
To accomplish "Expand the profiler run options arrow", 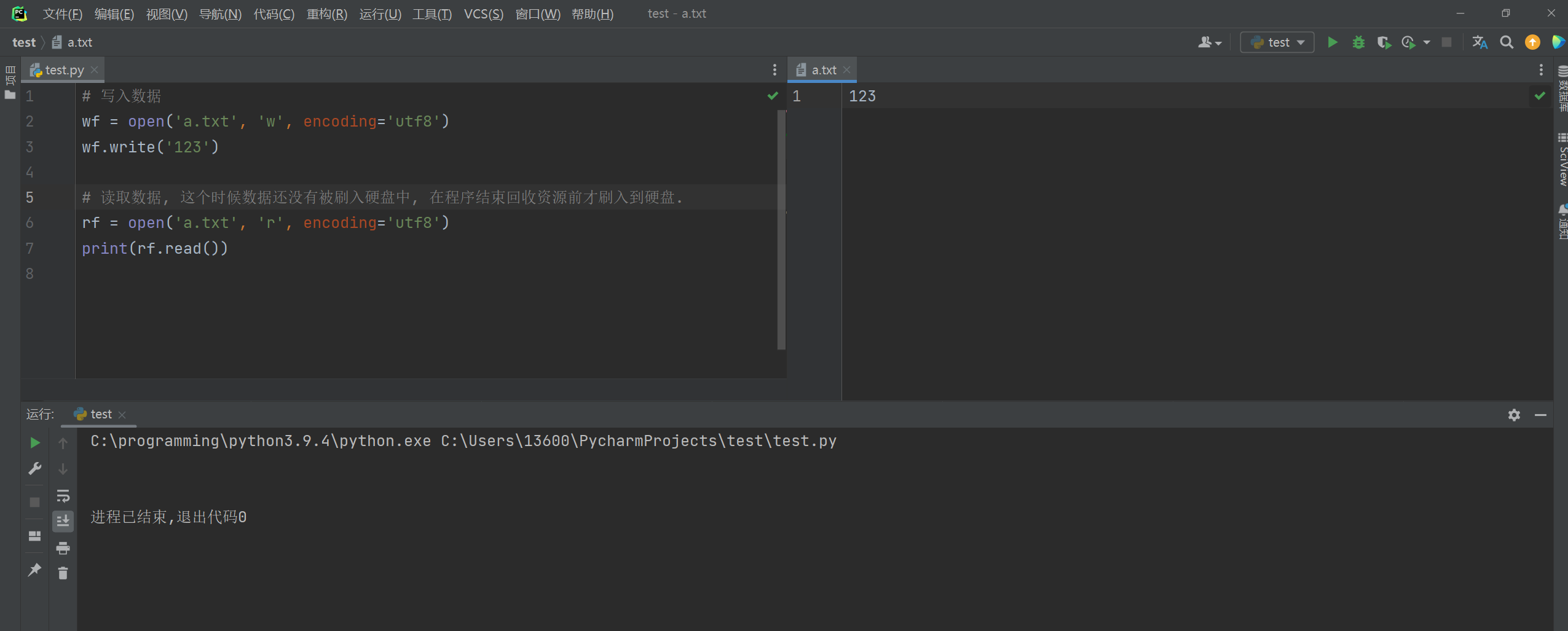I will coord(1427,42).
